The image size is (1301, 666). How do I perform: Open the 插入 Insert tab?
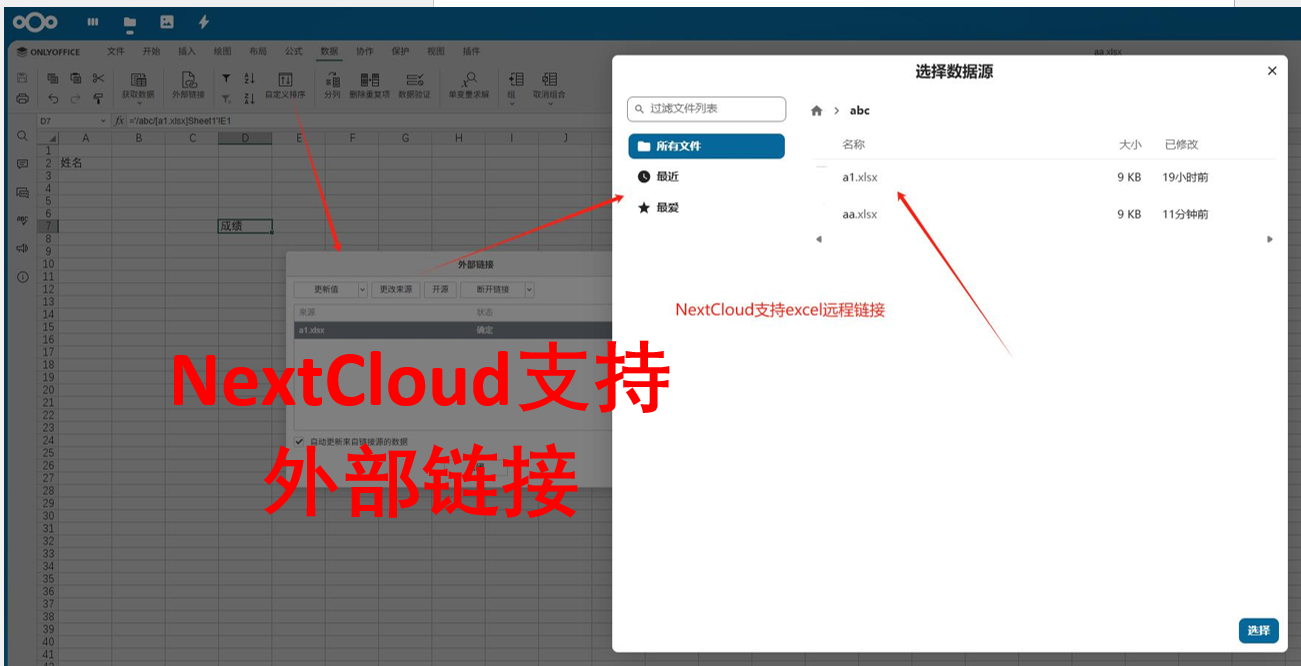point(187,51)
